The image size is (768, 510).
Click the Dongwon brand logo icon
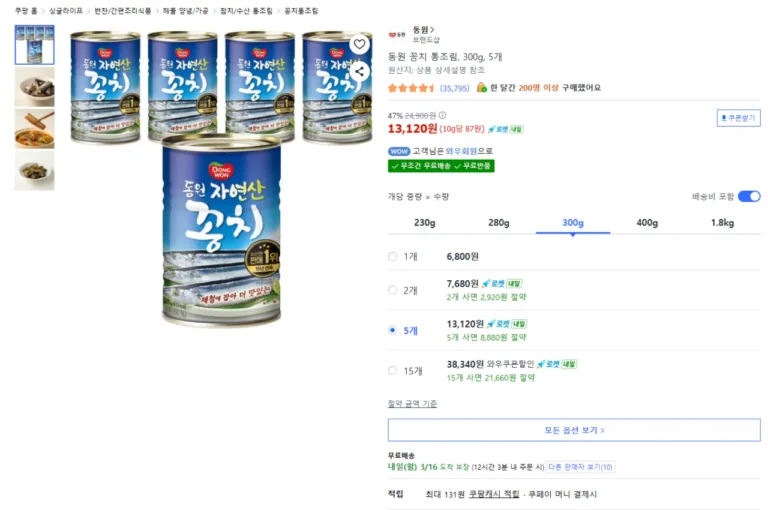pyautogui.click(x=397, y=34)
